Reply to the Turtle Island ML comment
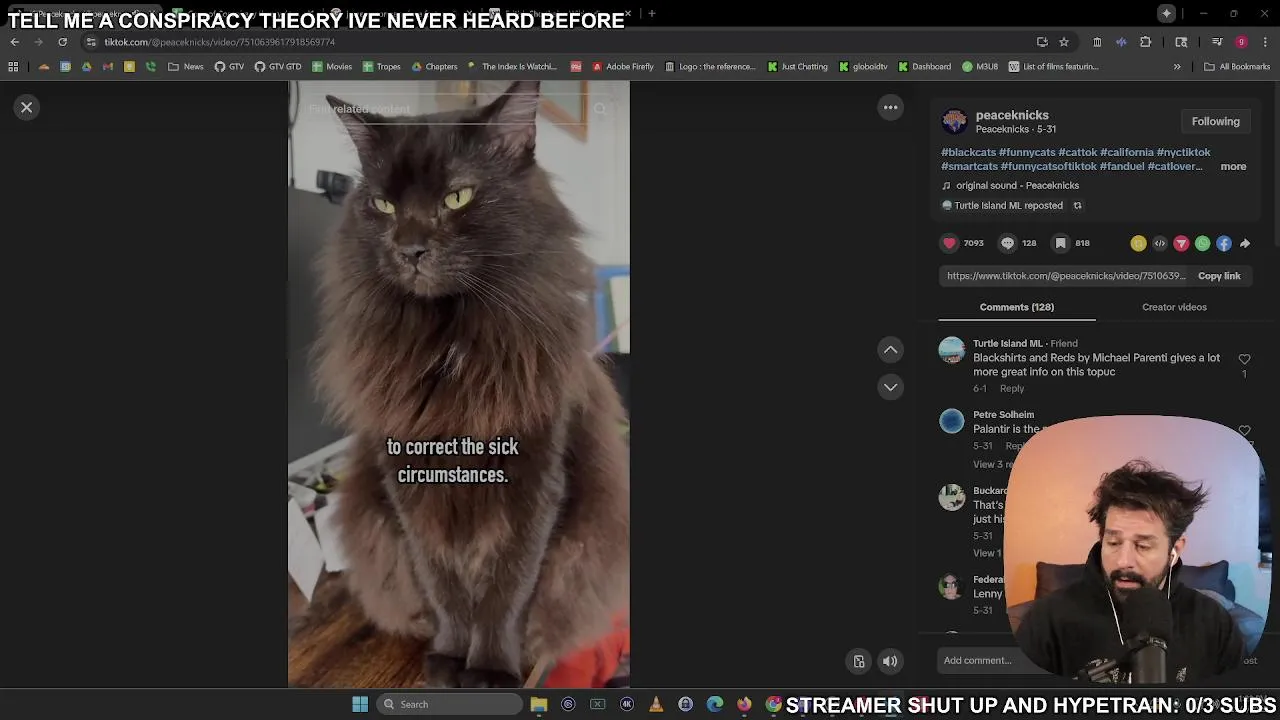The width and height of the screenshot is (1280, 720). click(x=1012, y=388)
